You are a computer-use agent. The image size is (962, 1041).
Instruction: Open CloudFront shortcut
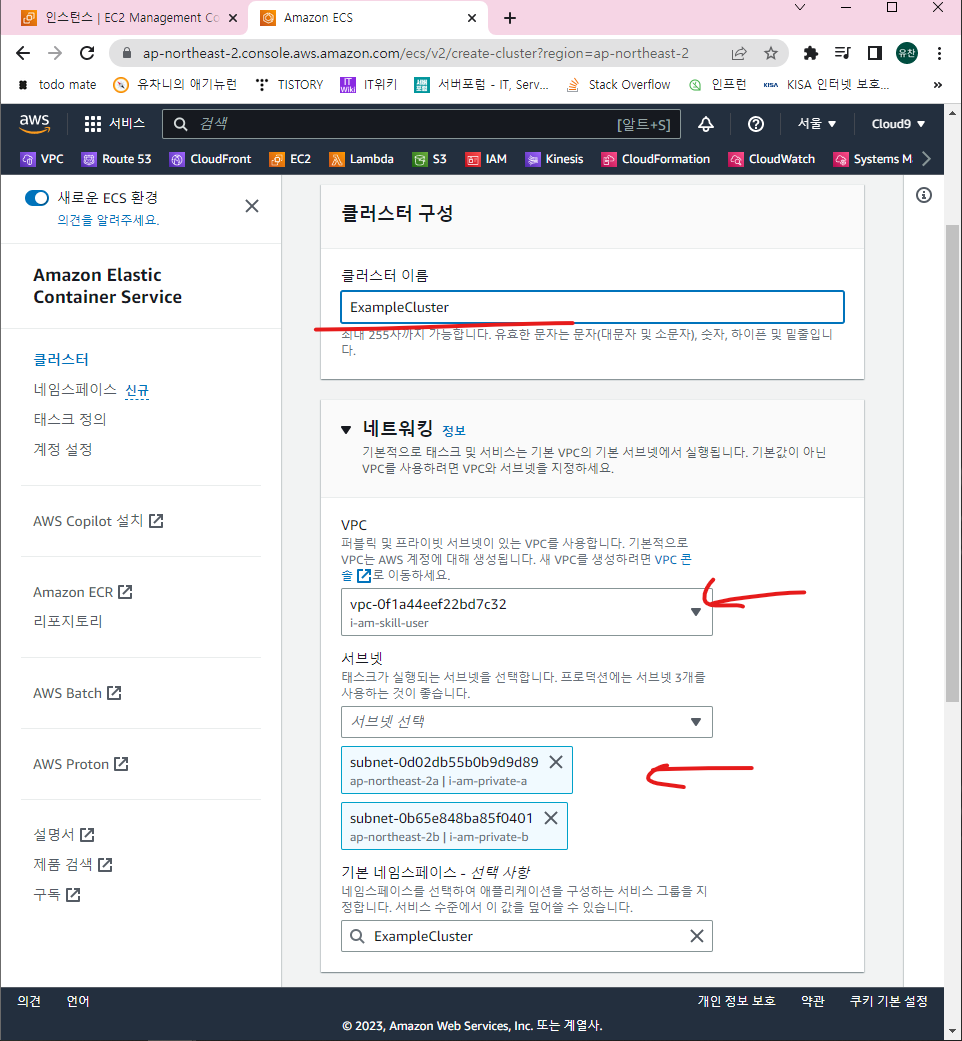[x=210, y=159]
